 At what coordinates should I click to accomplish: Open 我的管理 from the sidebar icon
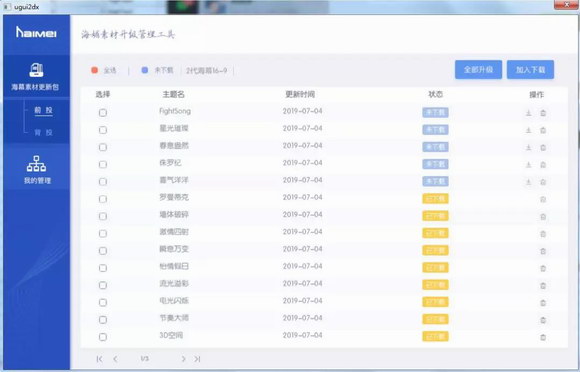36,163
